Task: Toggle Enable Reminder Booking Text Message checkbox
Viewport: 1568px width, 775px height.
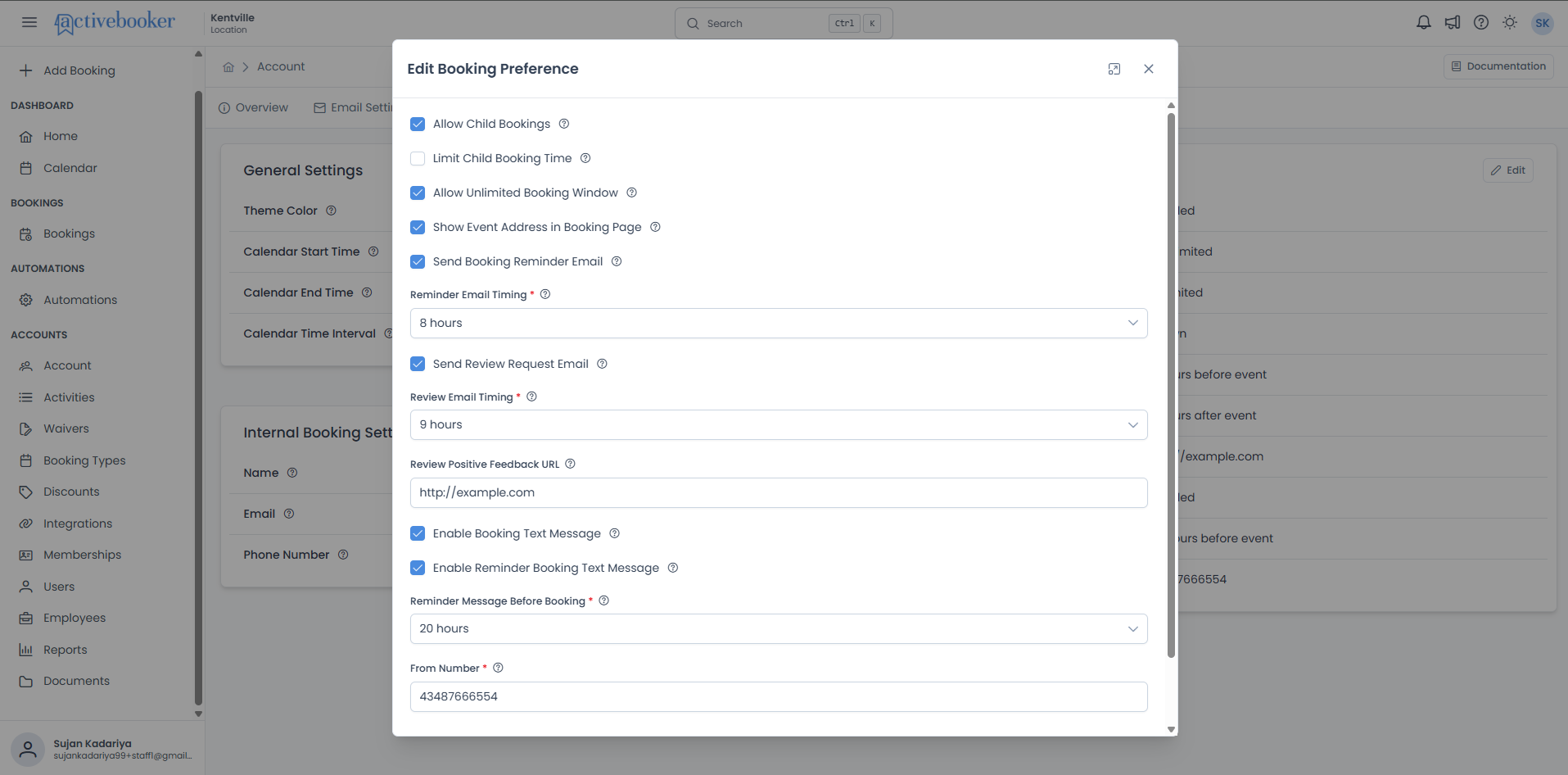Action: coord(418,568)
